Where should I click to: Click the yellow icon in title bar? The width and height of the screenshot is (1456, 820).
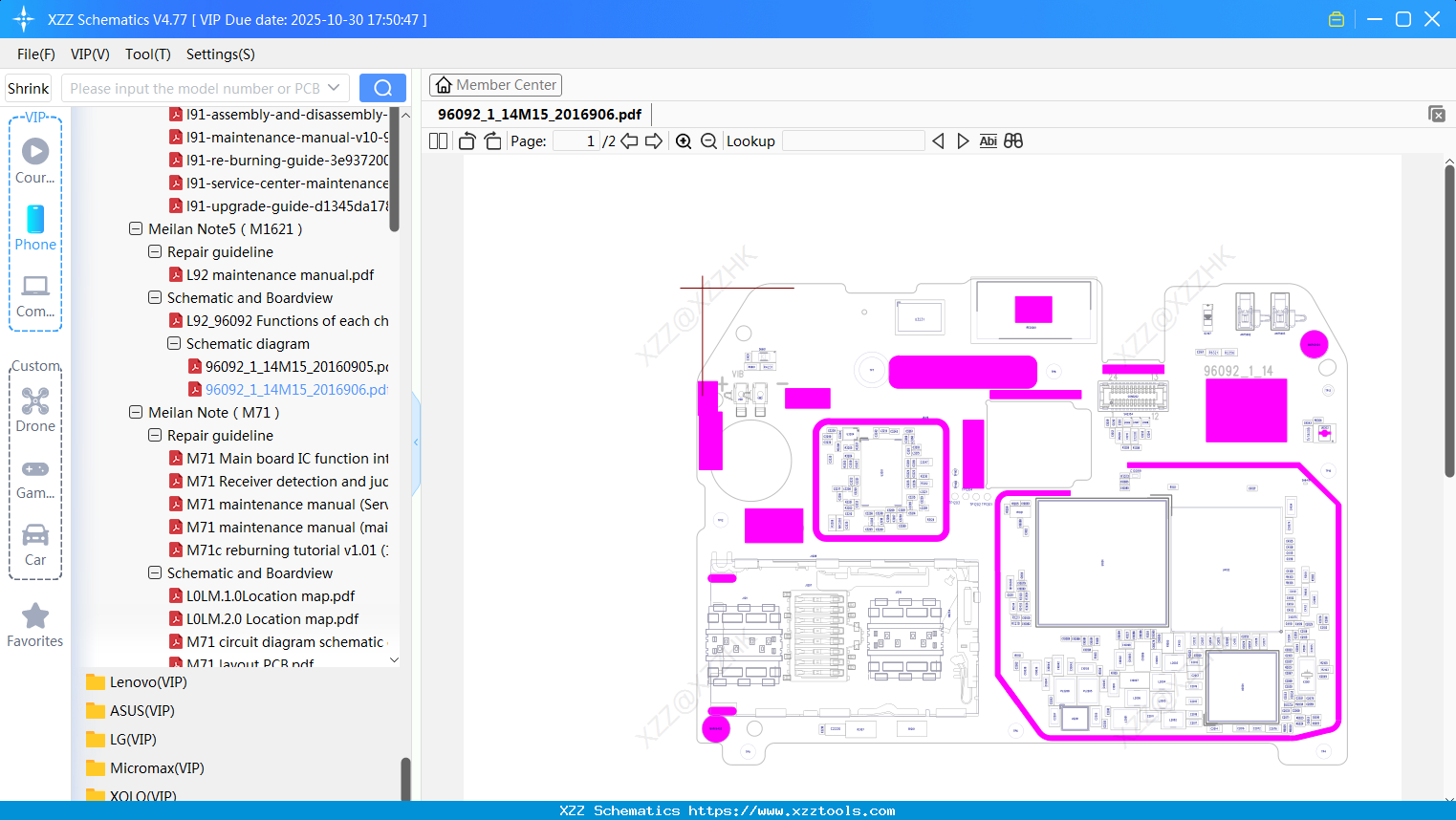pyautogui.click(x=1336, y=19)
